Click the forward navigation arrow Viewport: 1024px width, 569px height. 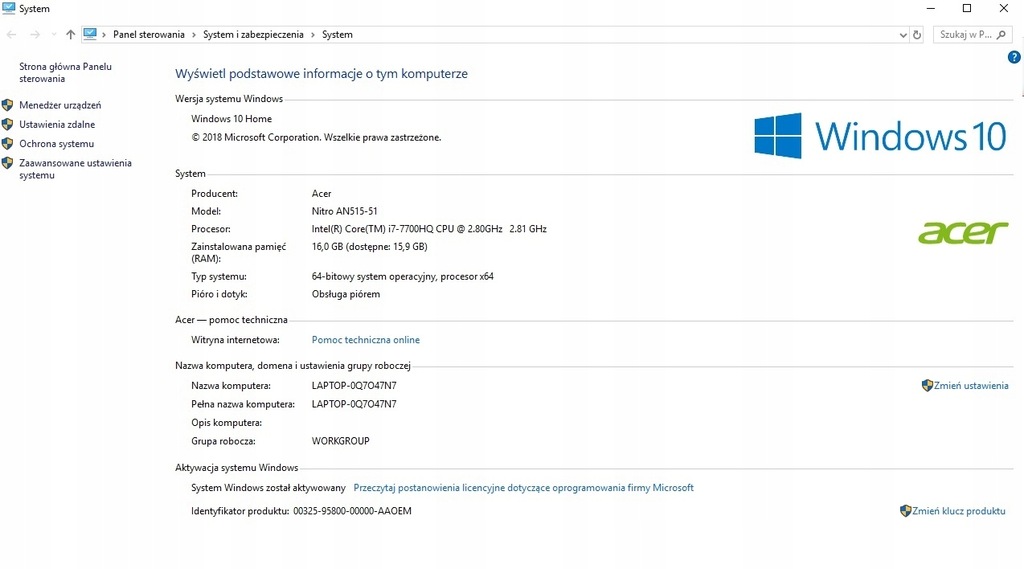coord(35,35)
